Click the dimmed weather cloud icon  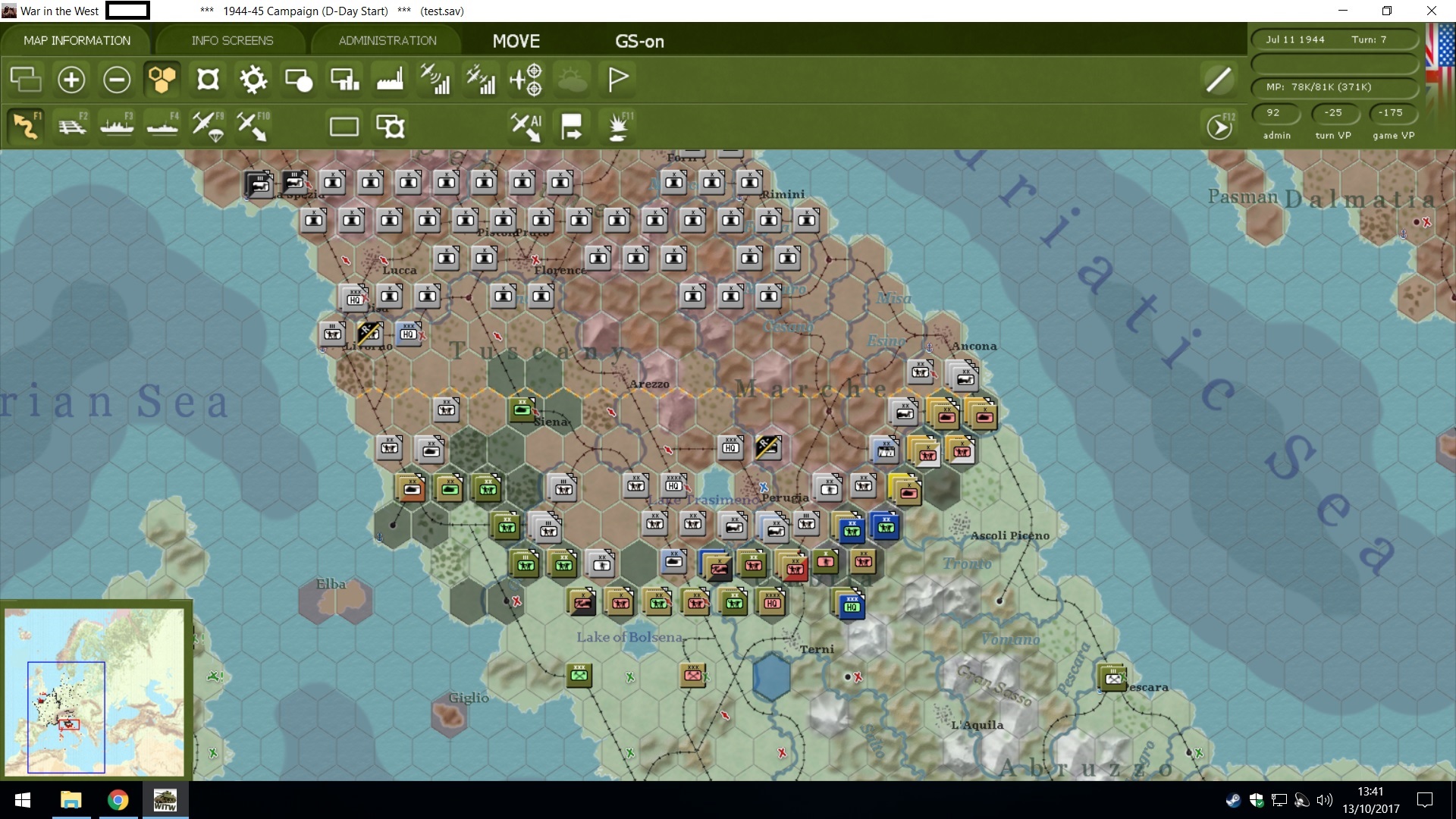pos(573,79)
